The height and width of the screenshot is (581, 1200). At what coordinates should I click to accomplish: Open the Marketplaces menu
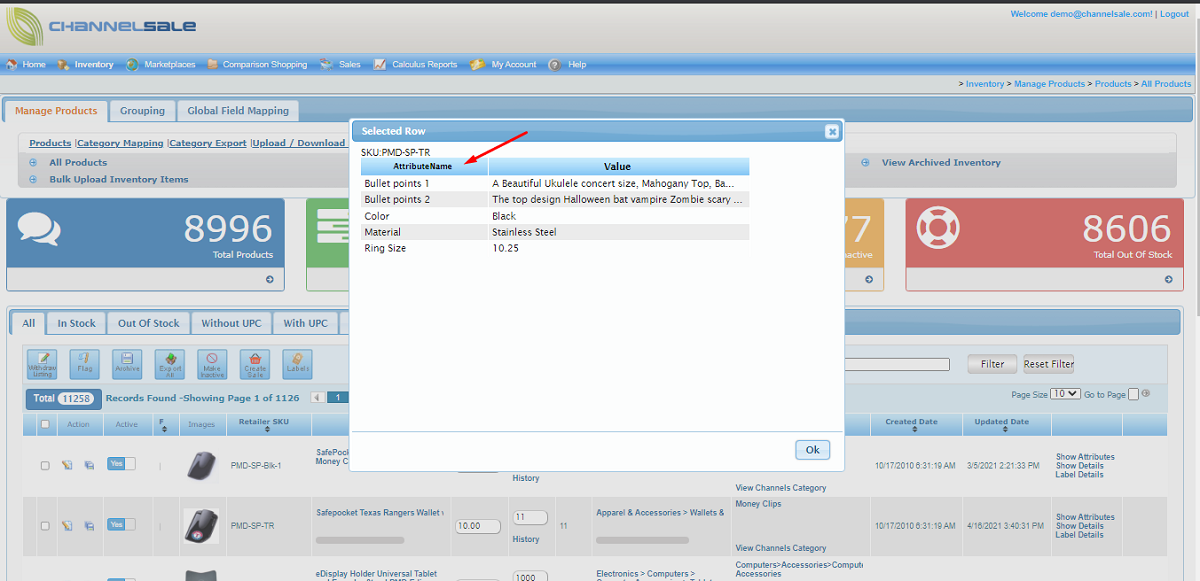[161, 65]
